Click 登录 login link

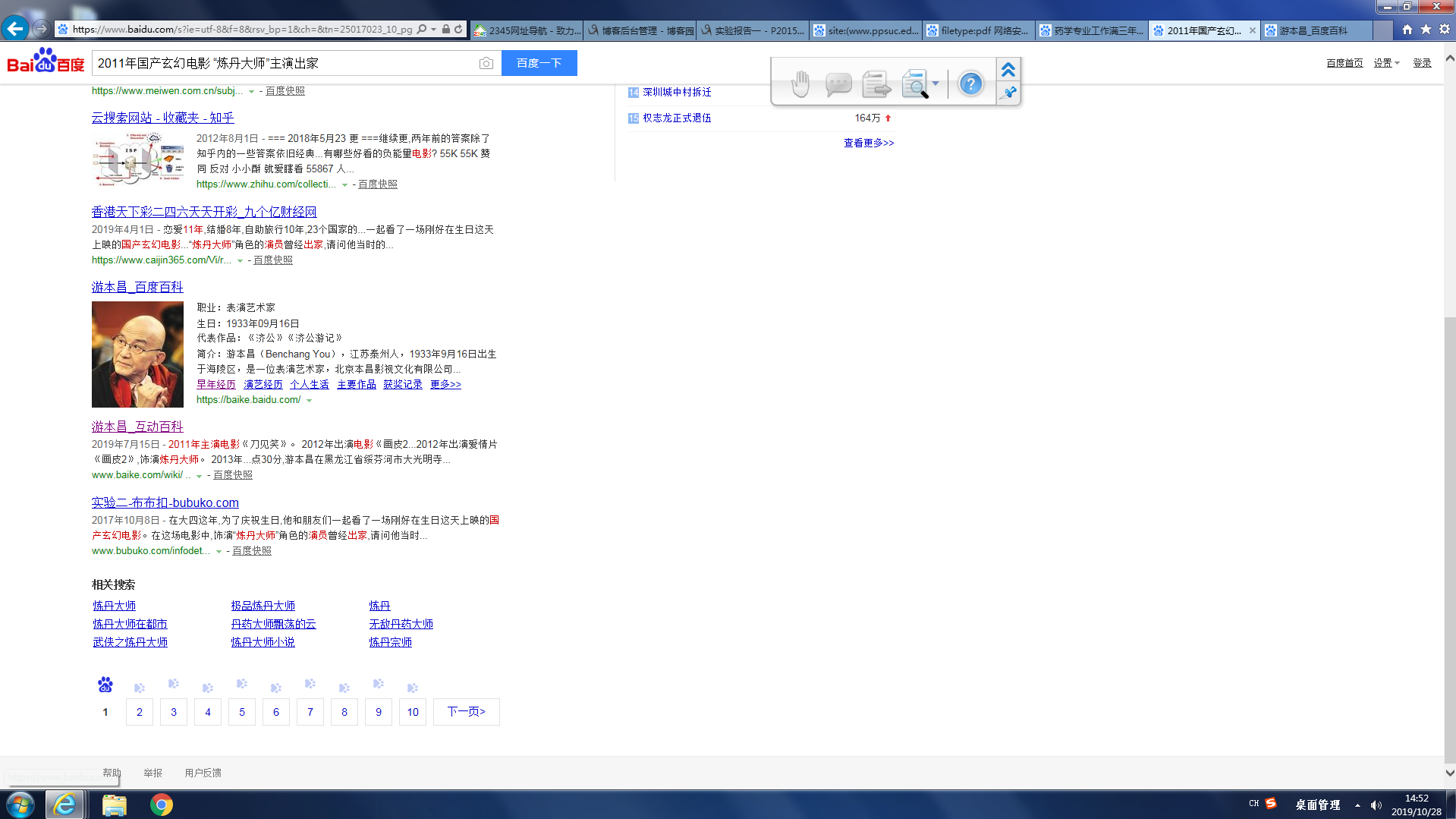coord(1423,63)
